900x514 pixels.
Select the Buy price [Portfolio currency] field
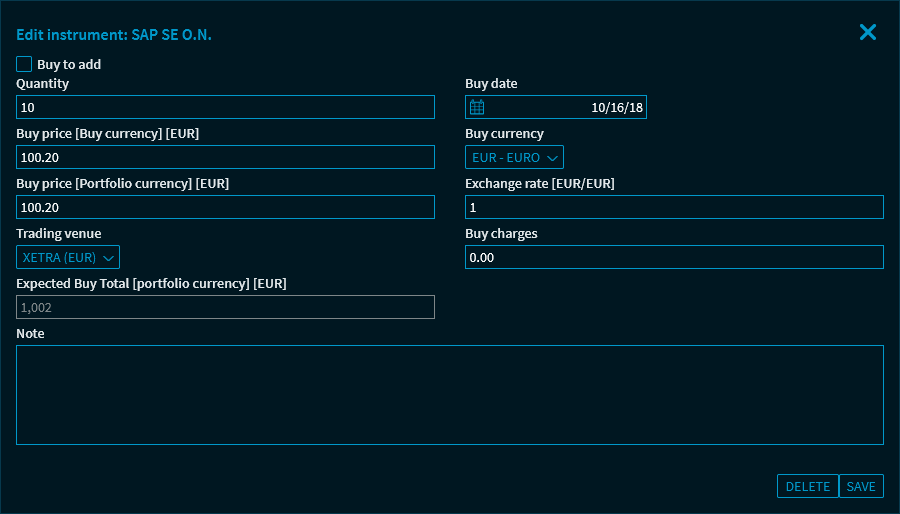point(225,207)
